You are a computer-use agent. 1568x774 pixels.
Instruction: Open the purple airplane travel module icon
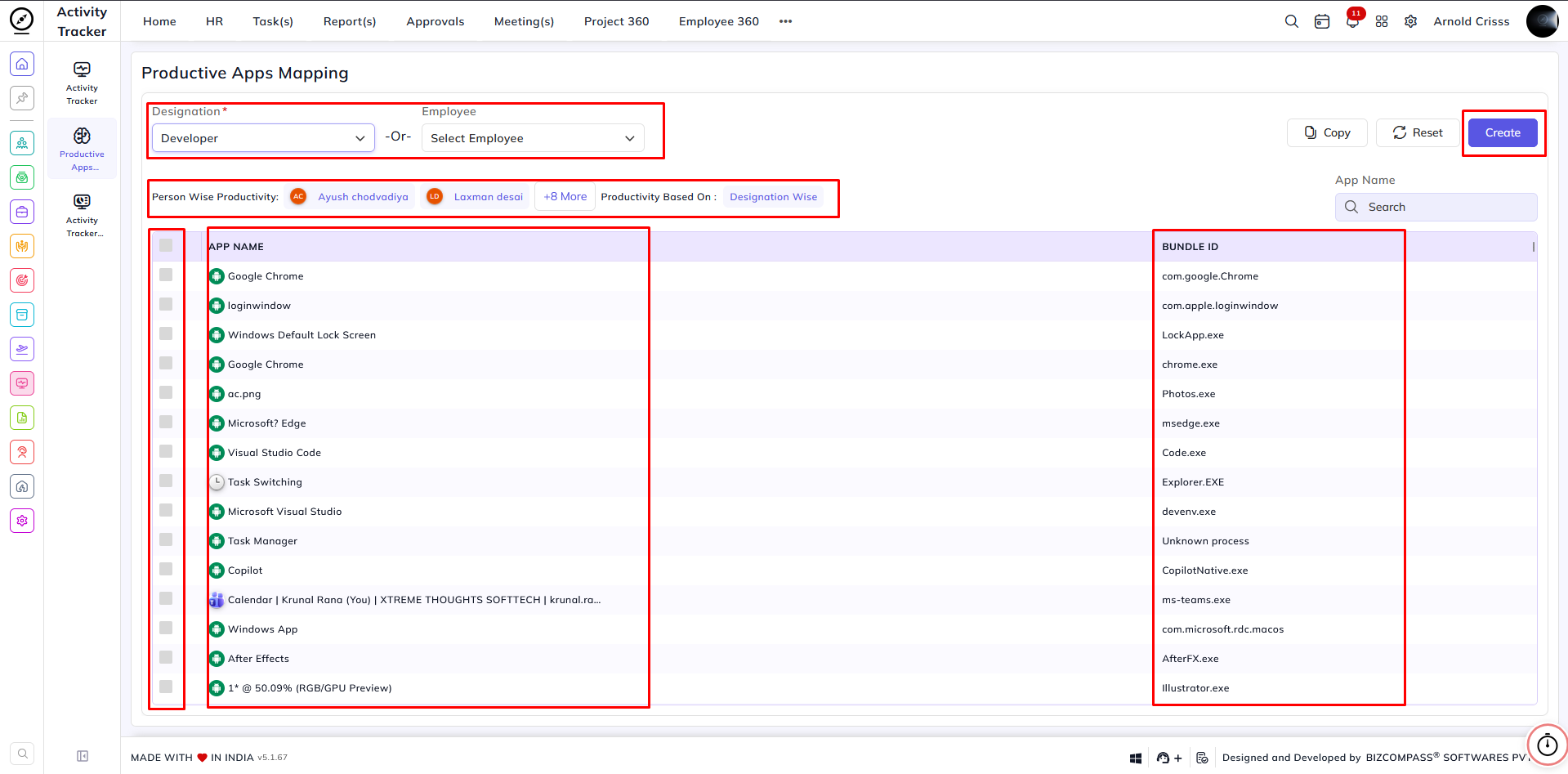point(22,349)
